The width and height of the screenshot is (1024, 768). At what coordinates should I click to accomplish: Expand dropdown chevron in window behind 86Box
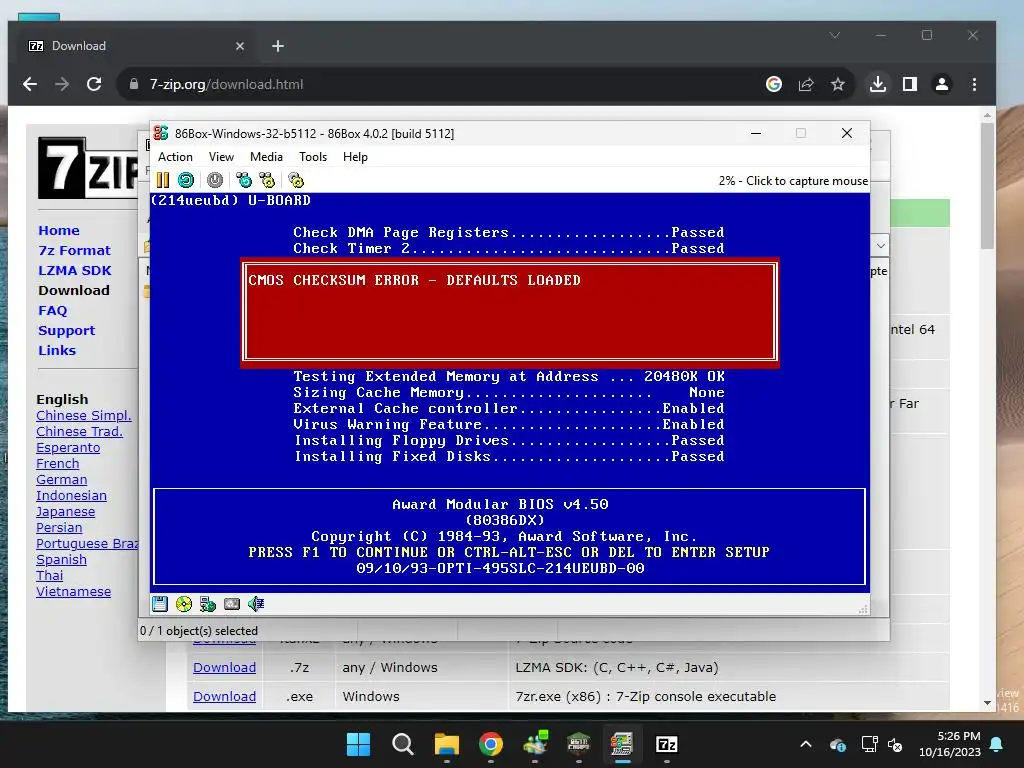tap(881, 246)
